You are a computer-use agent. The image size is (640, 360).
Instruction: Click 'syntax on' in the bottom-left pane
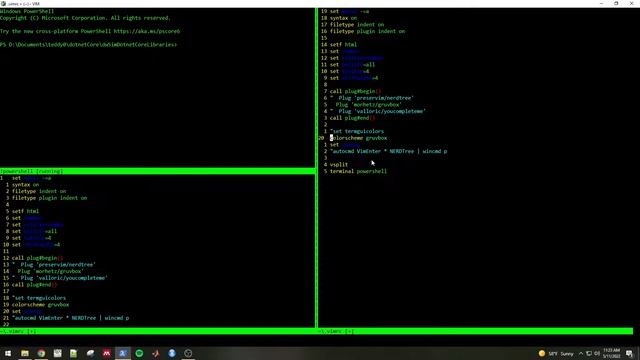(25, 184)
